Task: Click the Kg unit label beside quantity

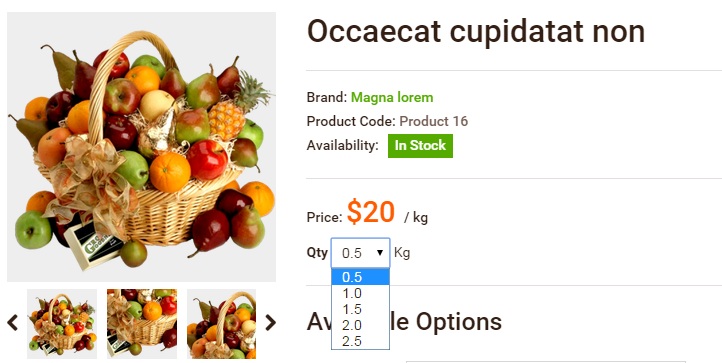Action: [x=402, y=253]
